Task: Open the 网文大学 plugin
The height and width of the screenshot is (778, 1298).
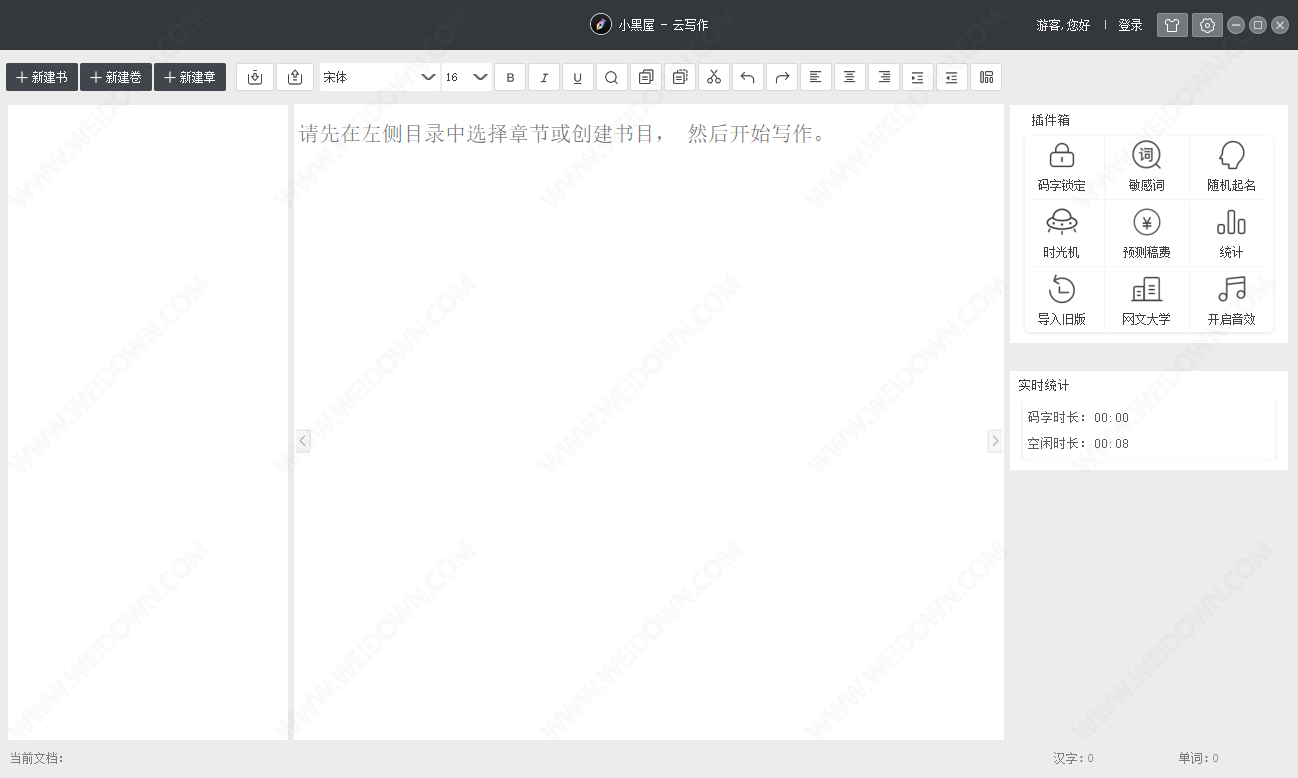Action: pos(1147,301)
